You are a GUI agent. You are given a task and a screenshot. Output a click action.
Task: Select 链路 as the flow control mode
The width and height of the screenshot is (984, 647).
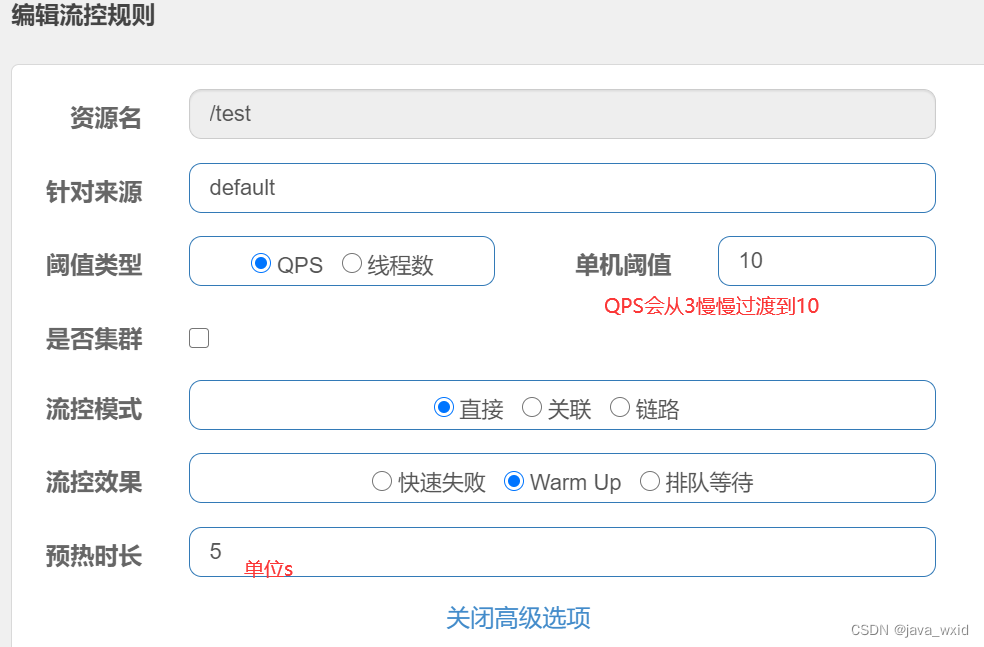pyautogui.click(x=620, y=407)
